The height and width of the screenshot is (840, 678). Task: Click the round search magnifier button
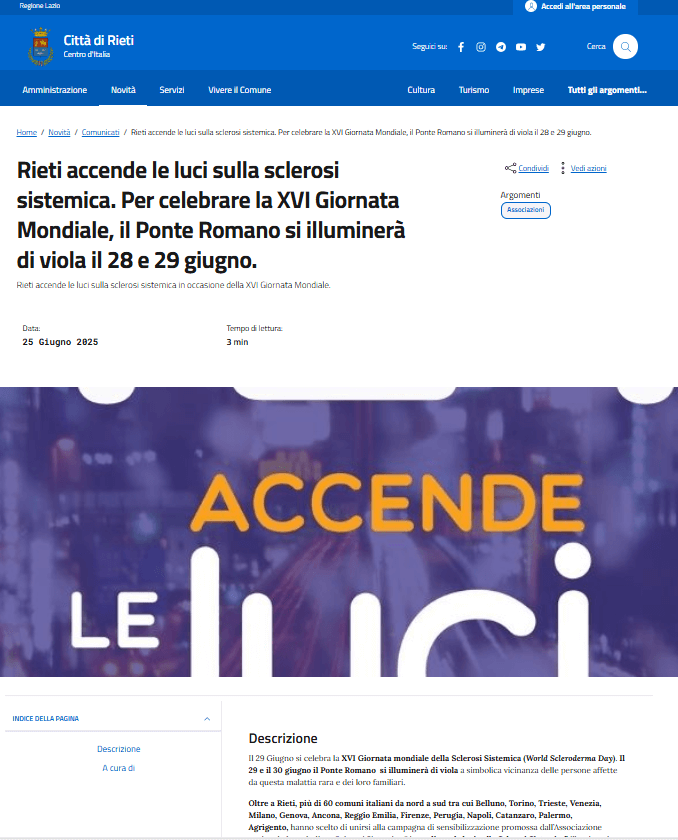pyautogui.click(x=625, y=47)
